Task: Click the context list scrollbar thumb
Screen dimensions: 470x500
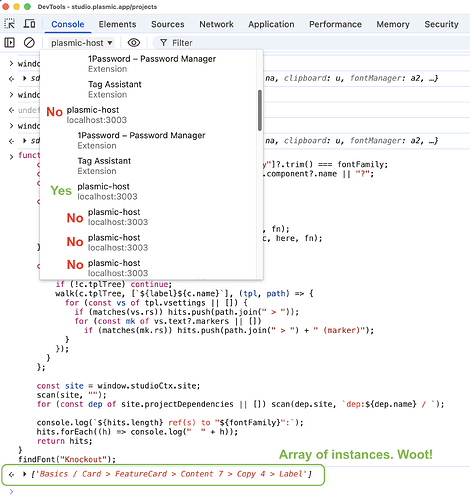Action: (x=260, y=110)
